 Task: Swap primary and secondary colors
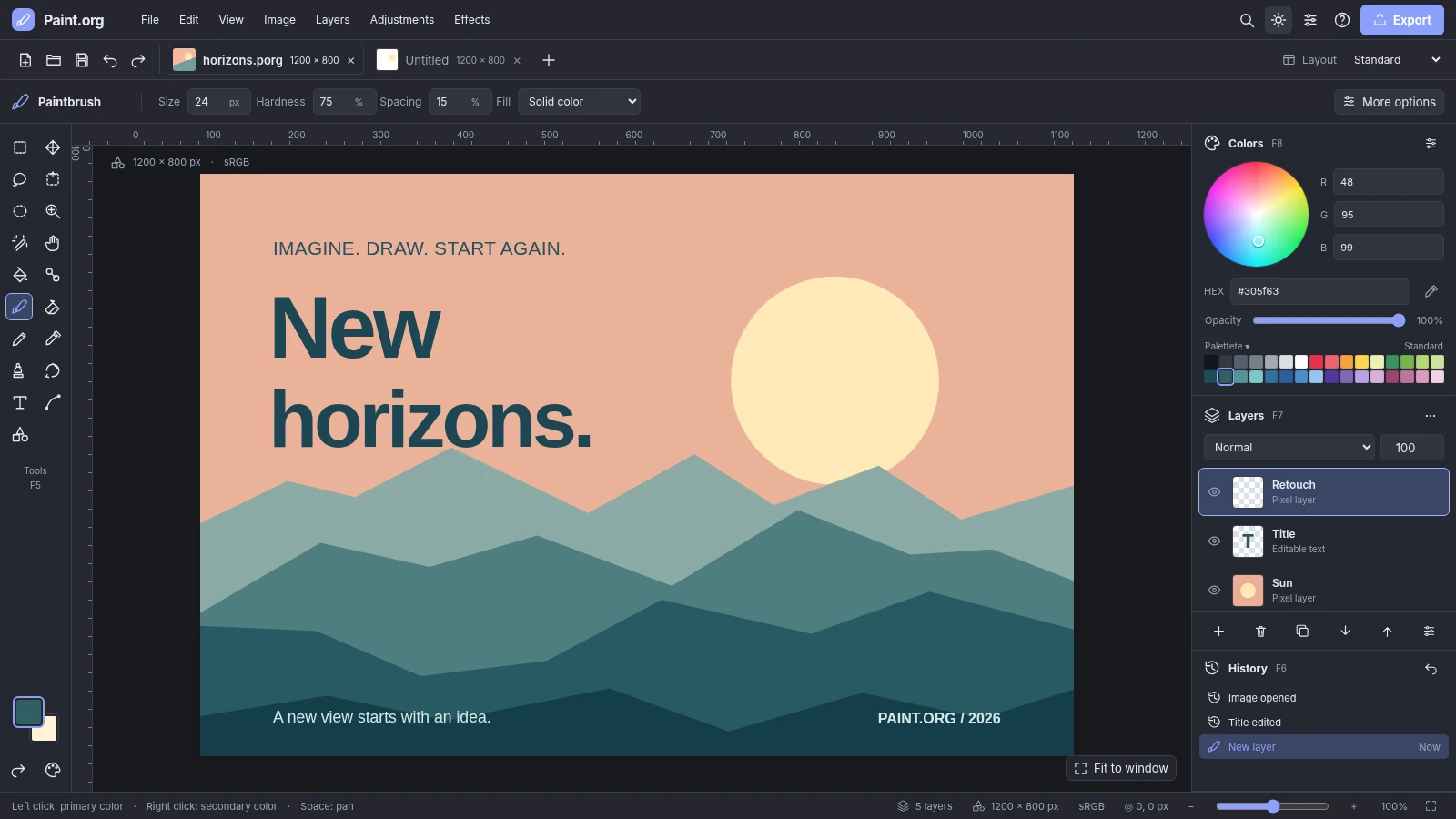tap(18, 771)
